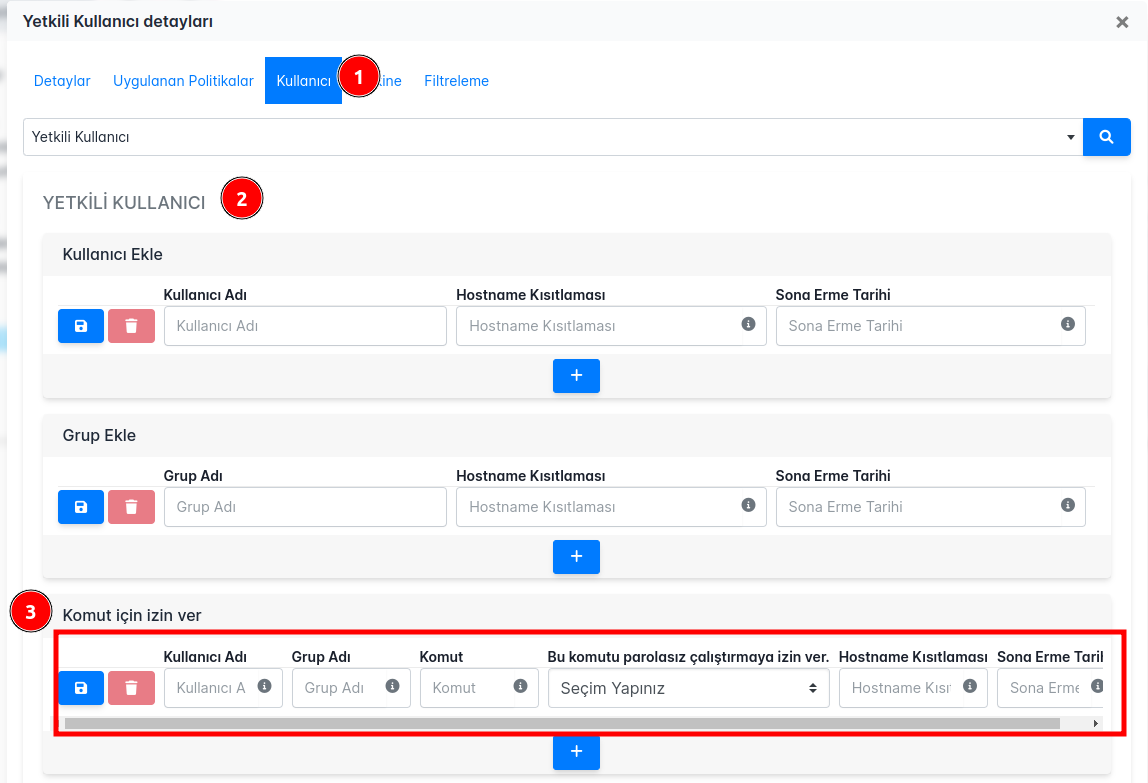
Task: Save the Kullanıcı Ekle row
Action: tap(81, 326)
